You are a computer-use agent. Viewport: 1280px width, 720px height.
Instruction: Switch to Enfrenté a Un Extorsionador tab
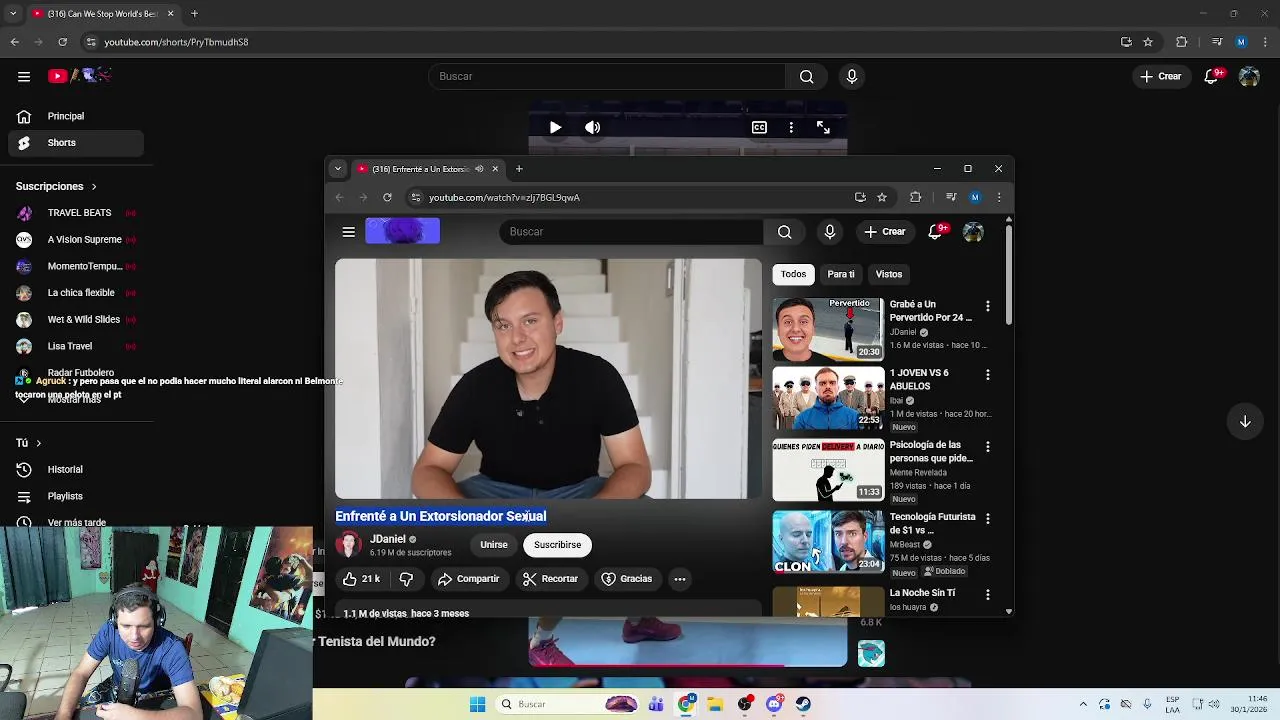click(x=428, y=169)
